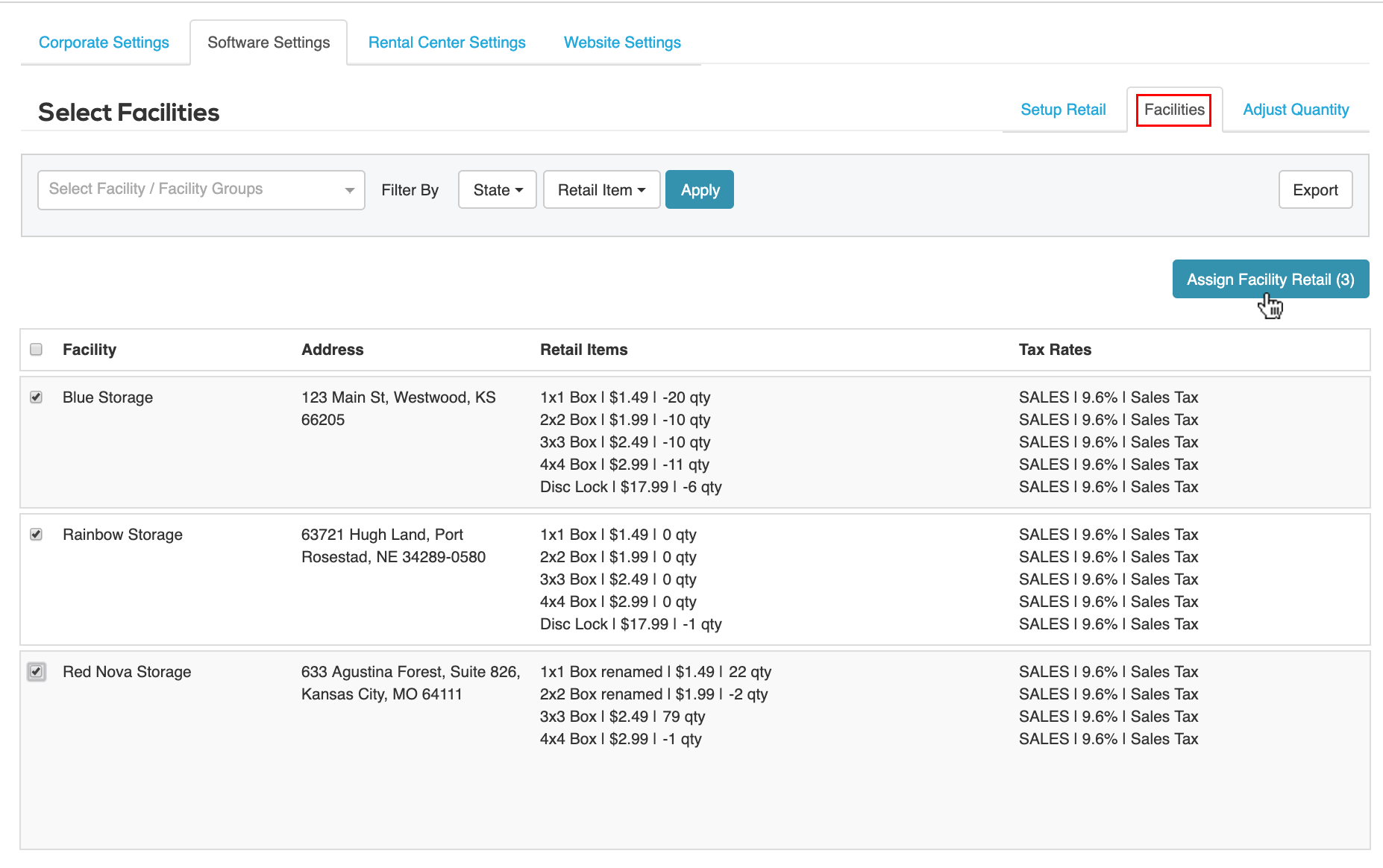Screen dimensions: 1383x868
Task: Click the Select Facilities heading
Action: [129, 113]
